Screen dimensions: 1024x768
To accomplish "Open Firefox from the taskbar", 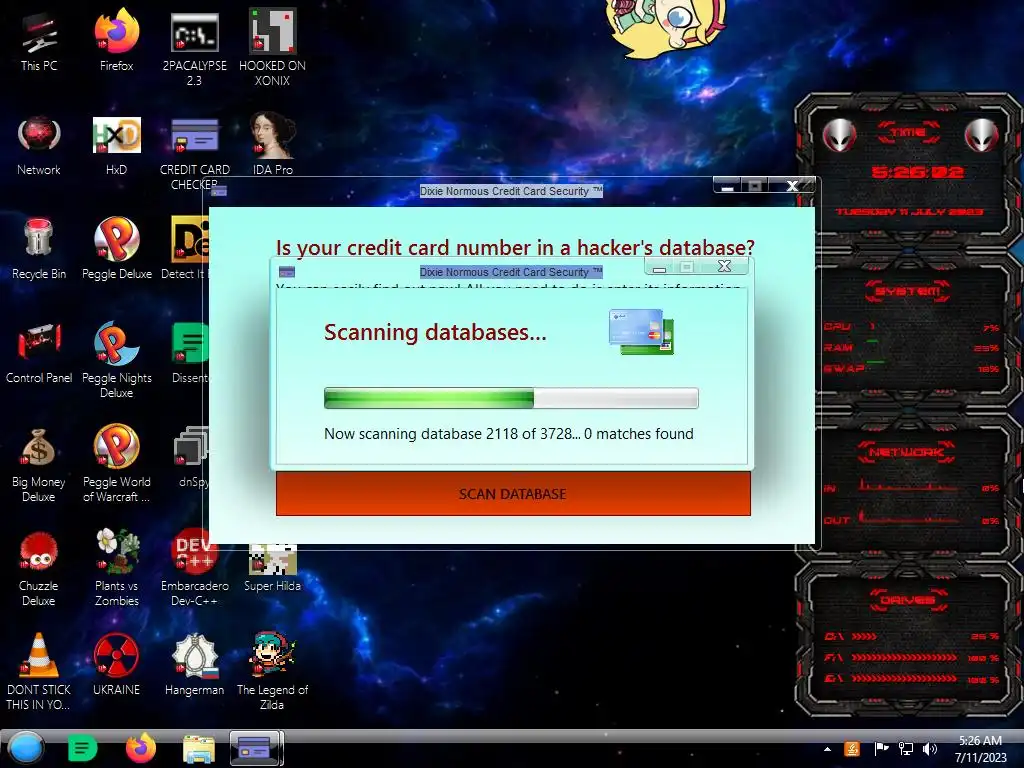I will (x=140, y=748).
